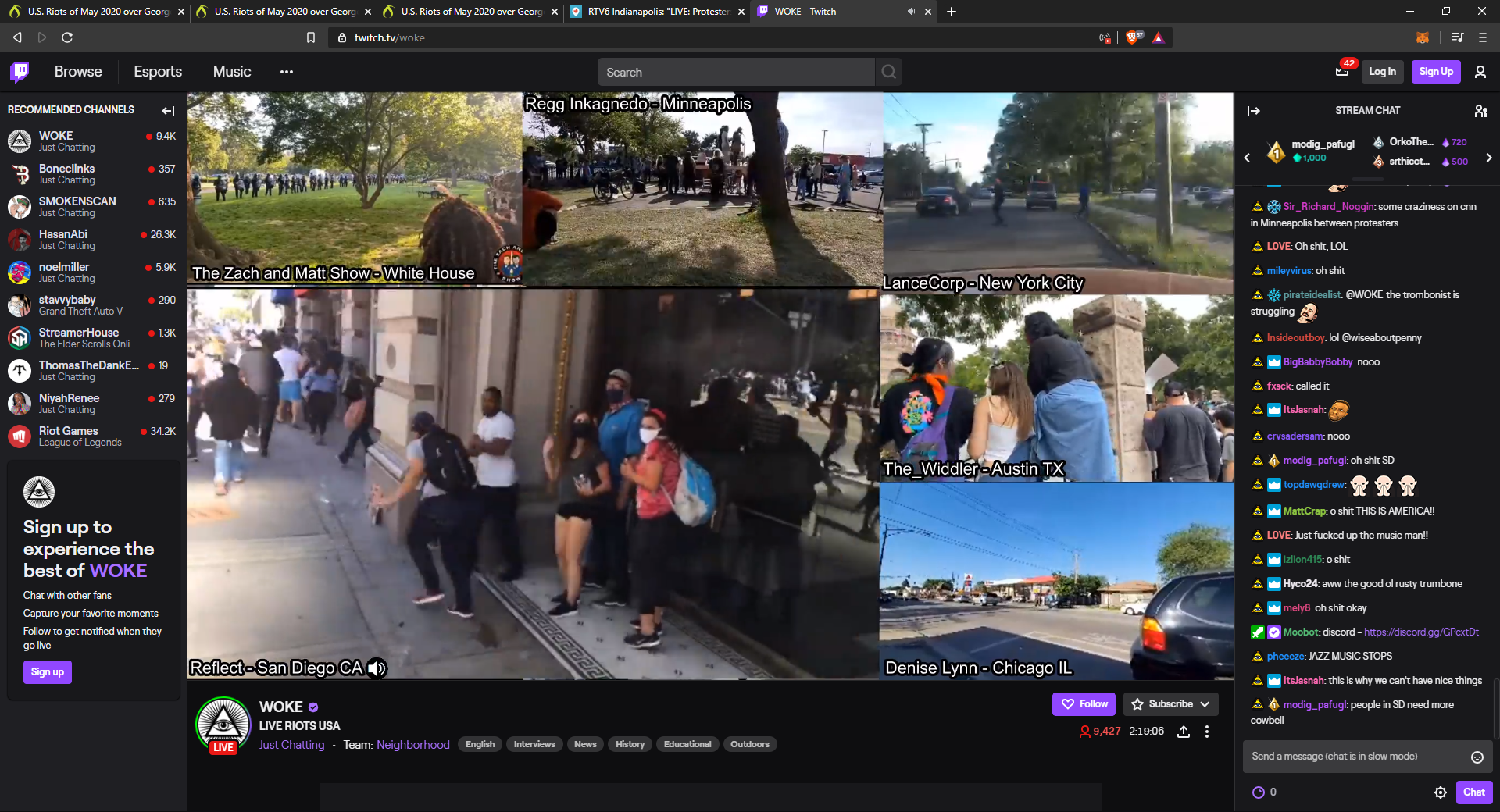
Task: Open stream more options menu
Action: [1207, 732]
